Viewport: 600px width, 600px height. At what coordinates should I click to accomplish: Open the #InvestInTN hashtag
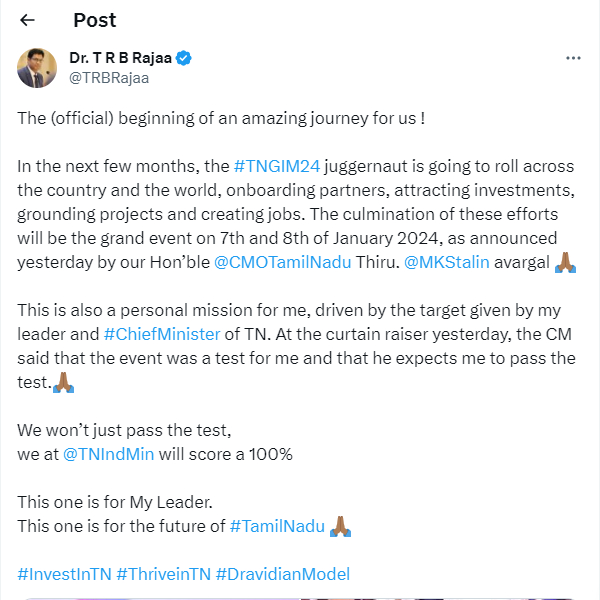(63, 574)
